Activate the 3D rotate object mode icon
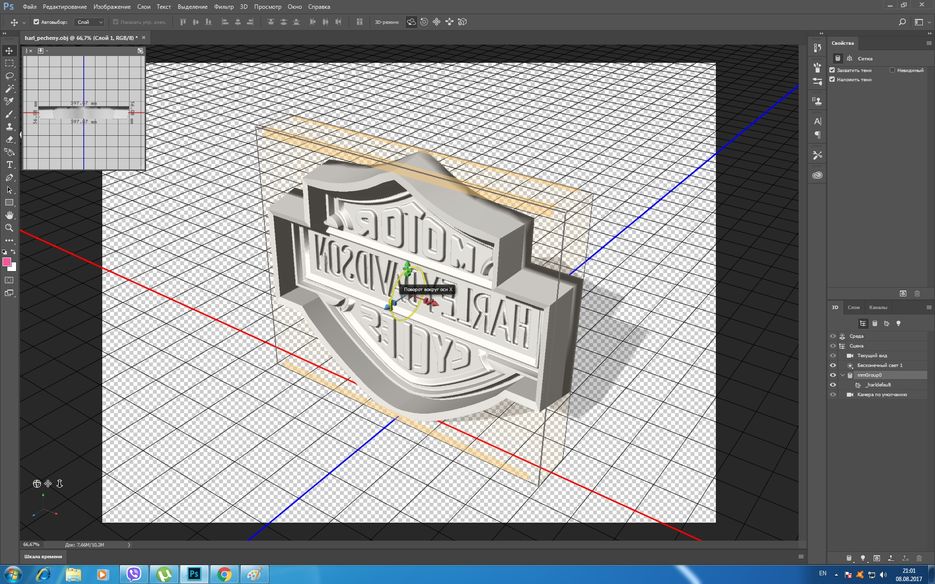This screenshot has height=584, width=935. click(x=411, y=22)
